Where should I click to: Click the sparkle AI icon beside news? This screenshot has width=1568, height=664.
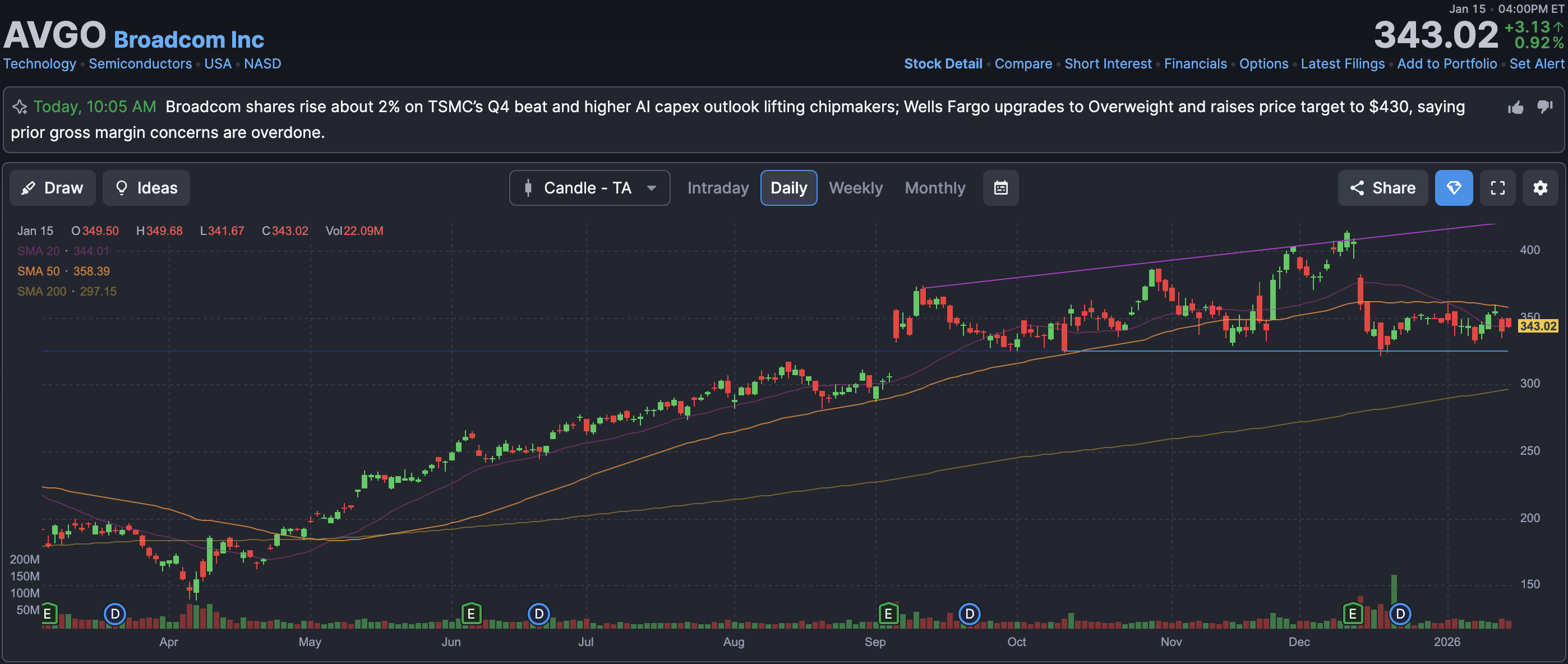click(20, 107)
